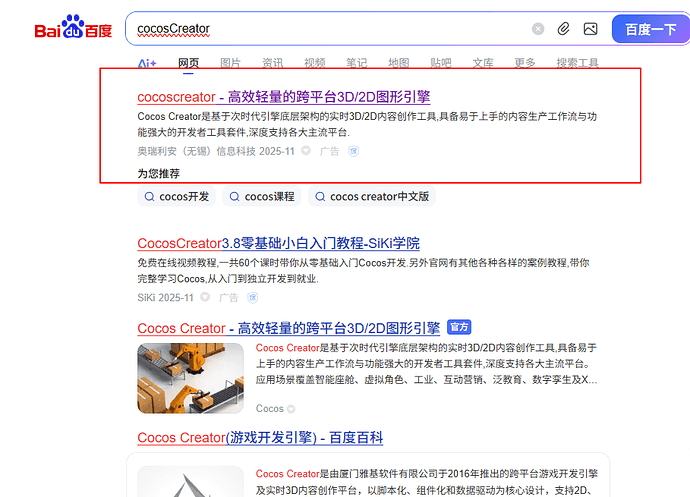This screenshot has height=497, width=690.
Task: Search suggestion cocos课程
Action: [x=262, y=196]
